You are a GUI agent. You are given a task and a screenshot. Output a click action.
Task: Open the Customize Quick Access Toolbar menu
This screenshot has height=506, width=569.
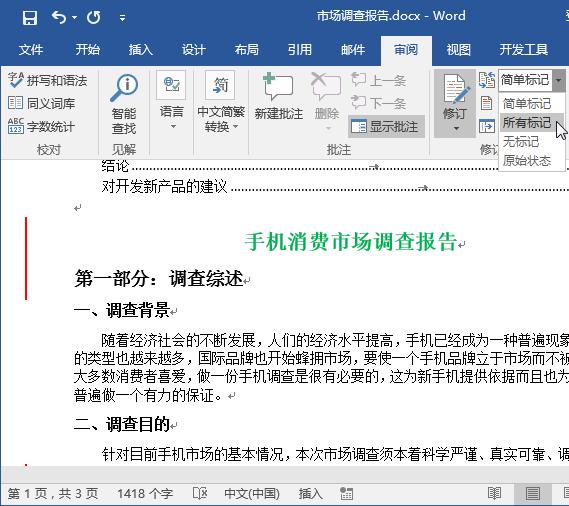[122, 17]
